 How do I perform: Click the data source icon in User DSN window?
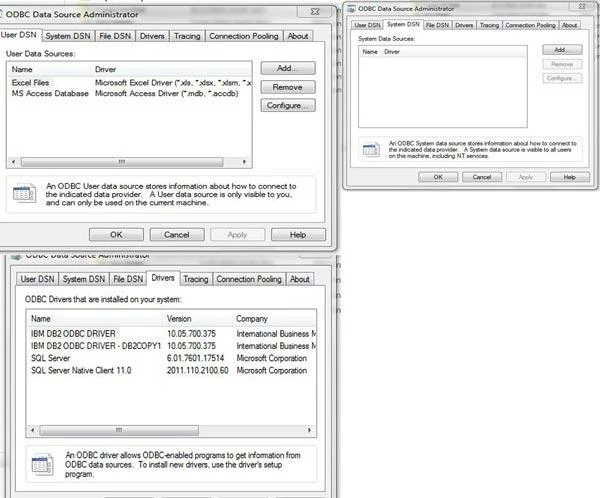pos(24,193)
